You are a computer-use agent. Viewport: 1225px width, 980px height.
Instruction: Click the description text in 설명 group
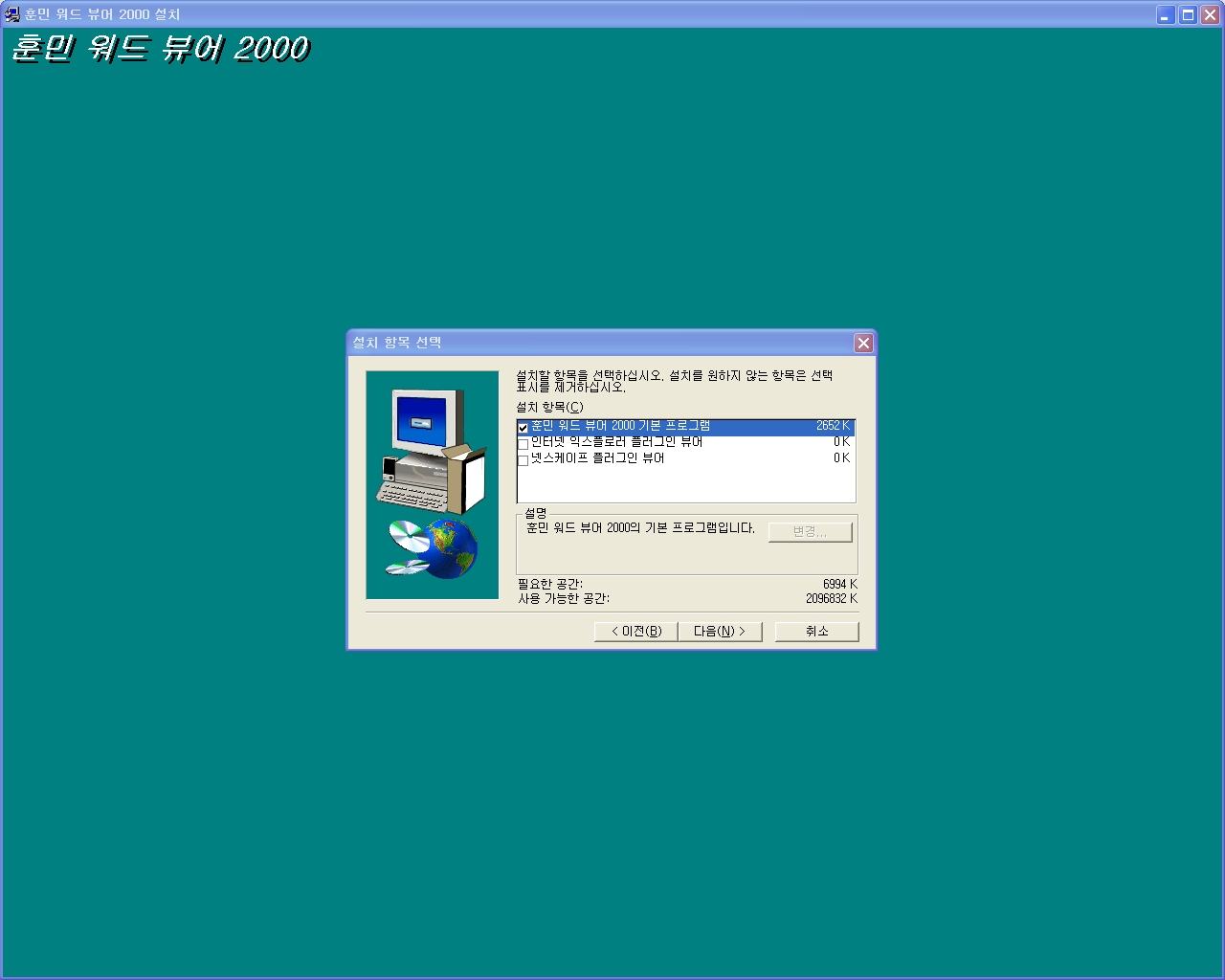point(640,528)
